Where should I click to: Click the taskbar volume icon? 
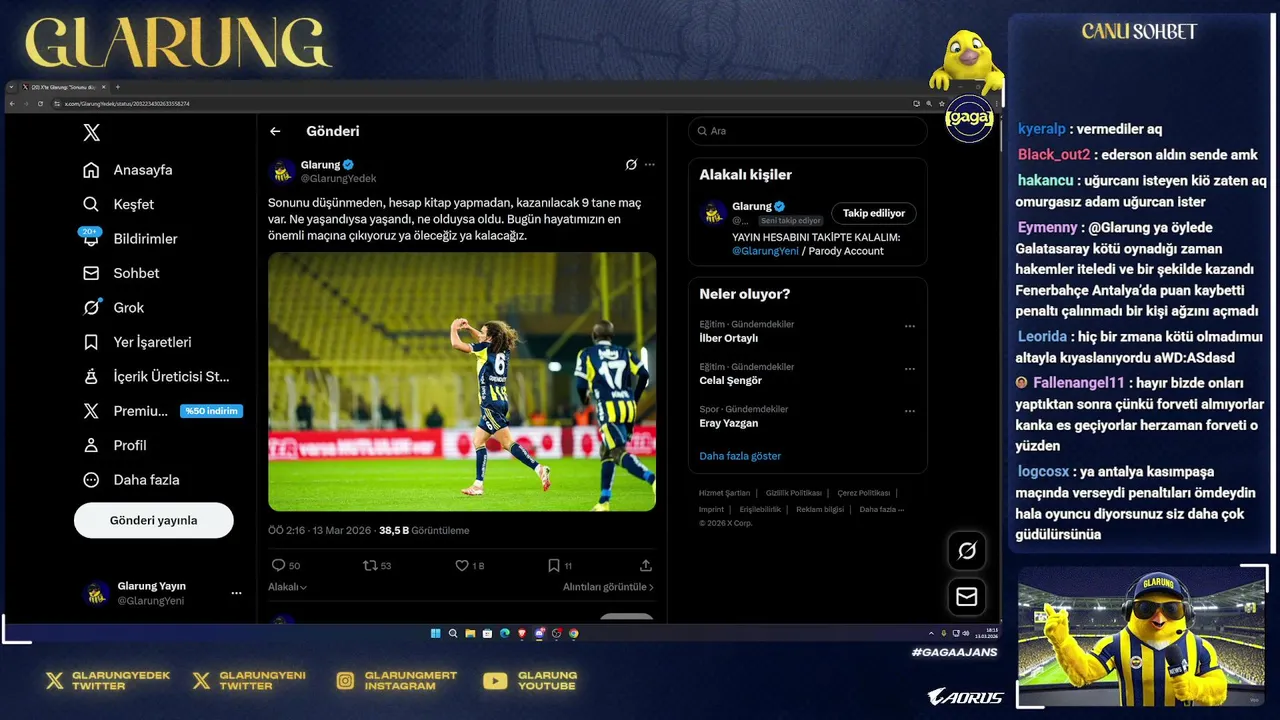966,633
